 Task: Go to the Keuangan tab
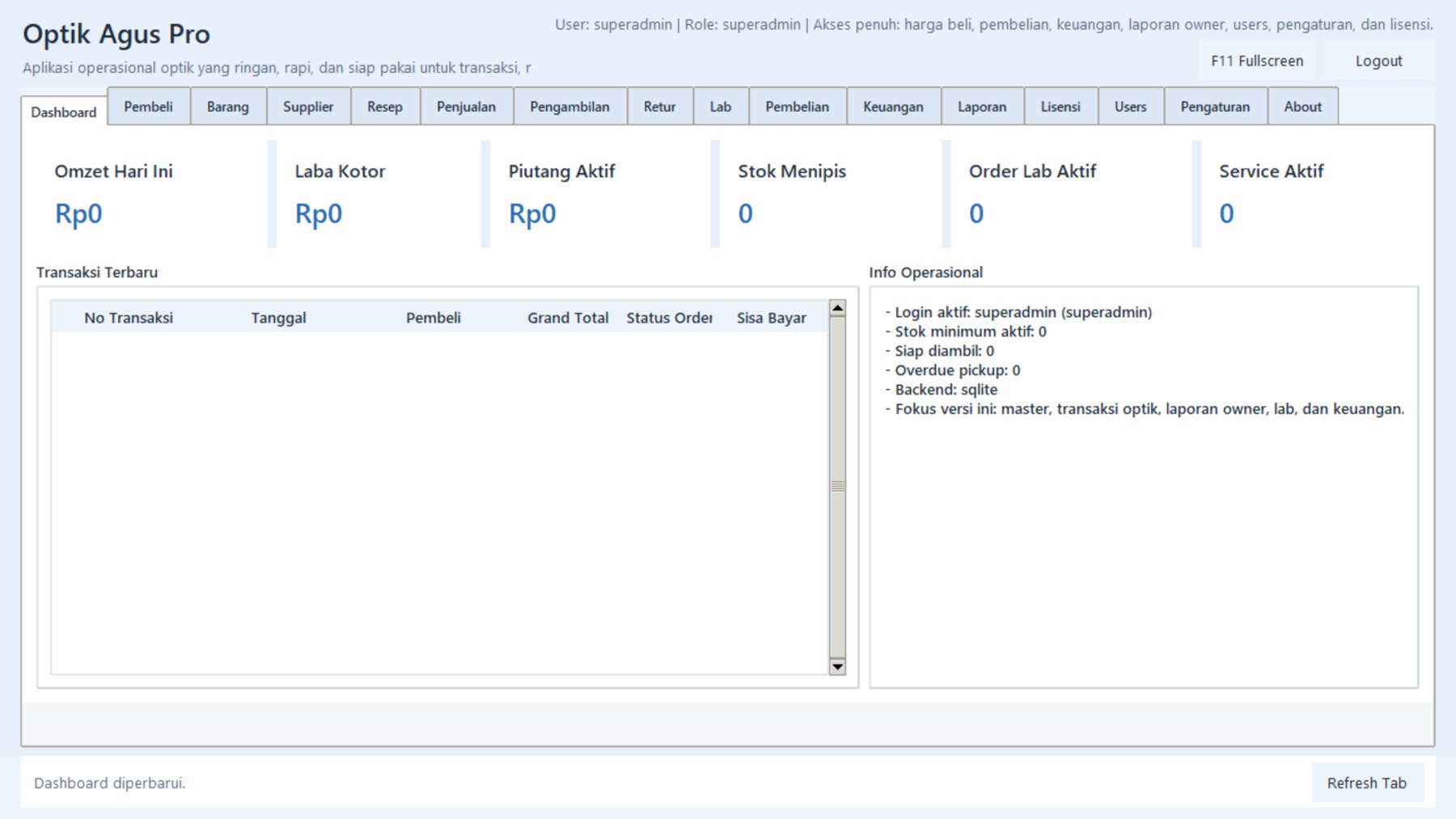point(893,107)
